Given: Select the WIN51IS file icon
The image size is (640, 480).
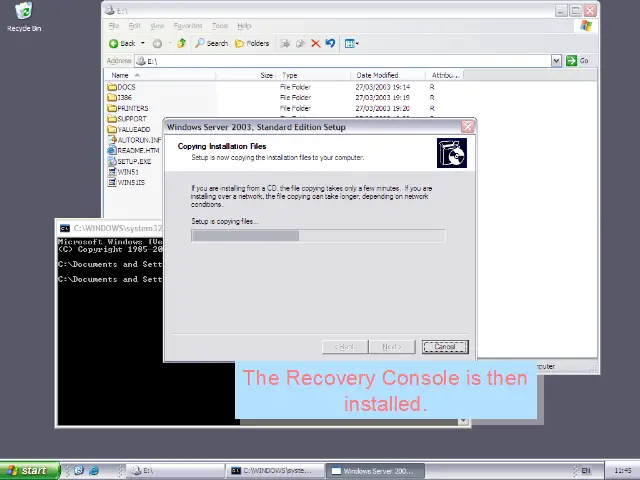Looking at the screenshot, I should (x=112, y=182).
